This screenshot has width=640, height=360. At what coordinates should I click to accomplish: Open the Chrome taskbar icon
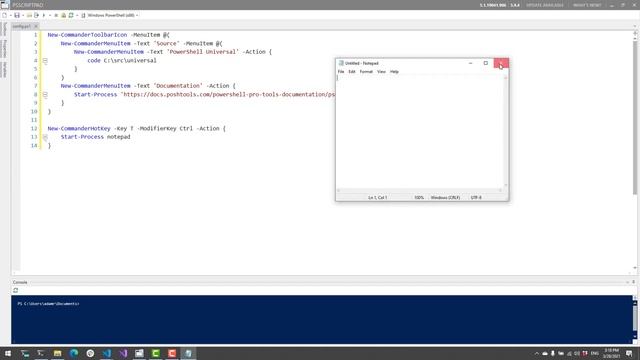90,353
